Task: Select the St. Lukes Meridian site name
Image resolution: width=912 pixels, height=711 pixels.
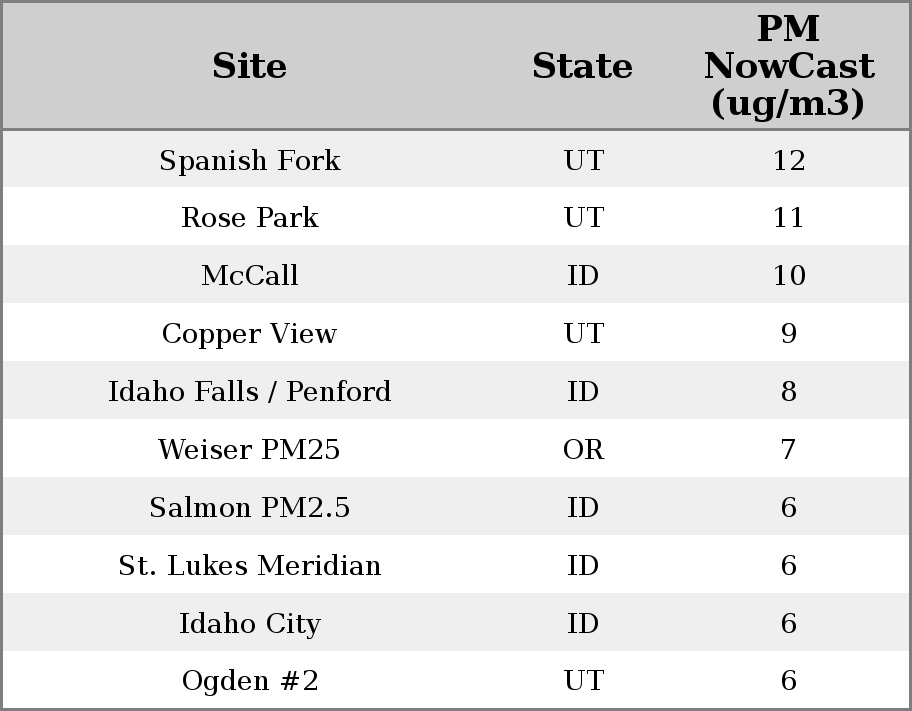Action: [x=250, y=566]
